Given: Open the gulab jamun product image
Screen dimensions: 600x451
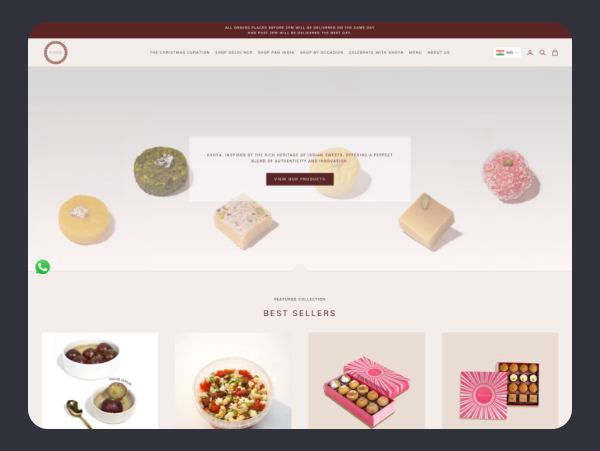Looking at the screenshot, I should 100,380.
